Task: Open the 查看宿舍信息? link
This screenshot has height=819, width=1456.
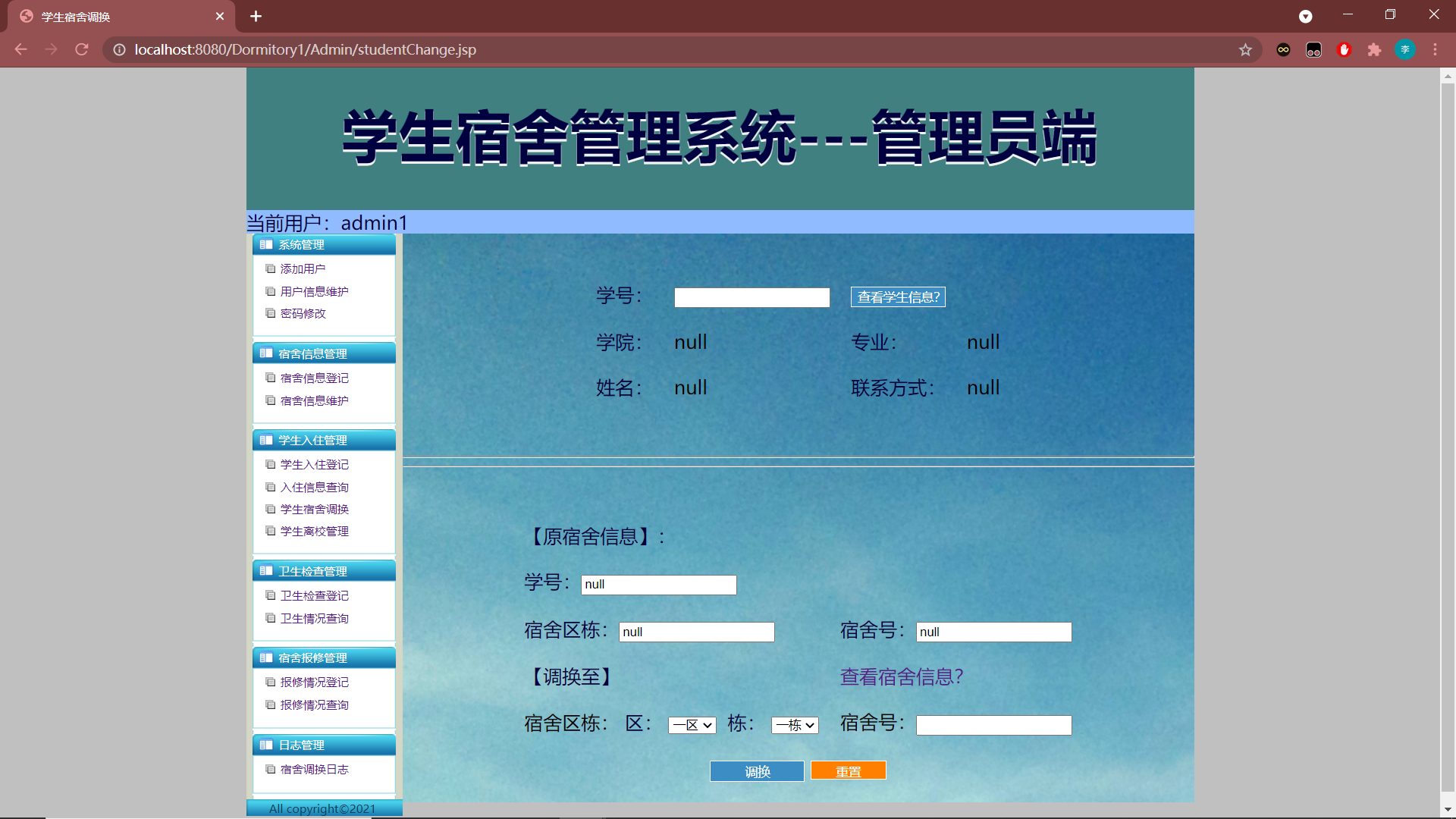Action: pos(901,676)
